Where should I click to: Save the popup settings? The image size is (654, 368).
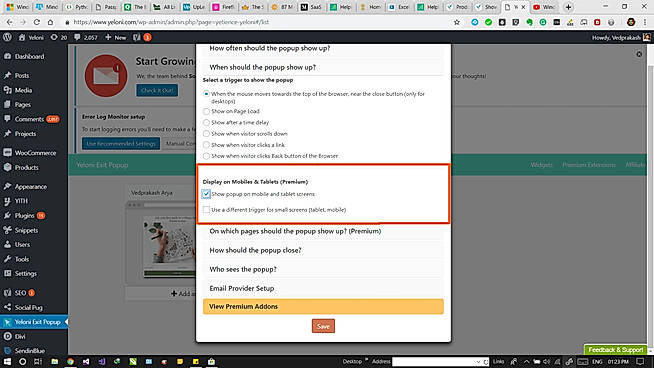tap(323, 326)
